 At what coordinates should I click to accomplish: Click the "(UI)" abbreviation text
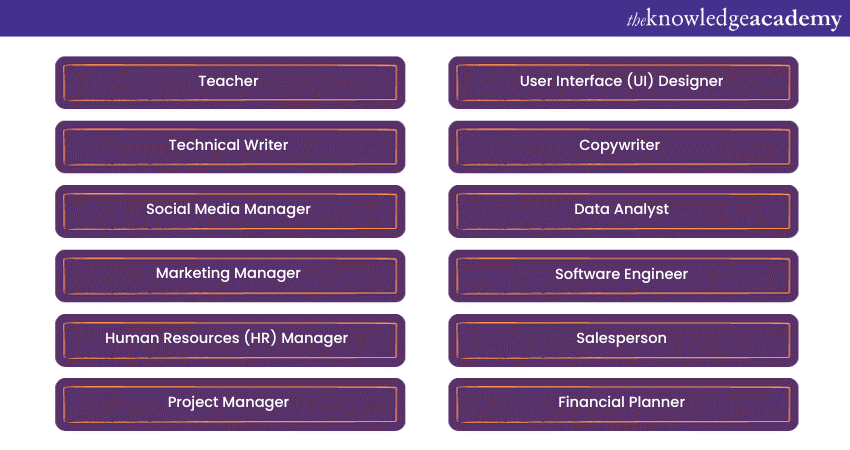pyautogui.click(x=648, y=81)
